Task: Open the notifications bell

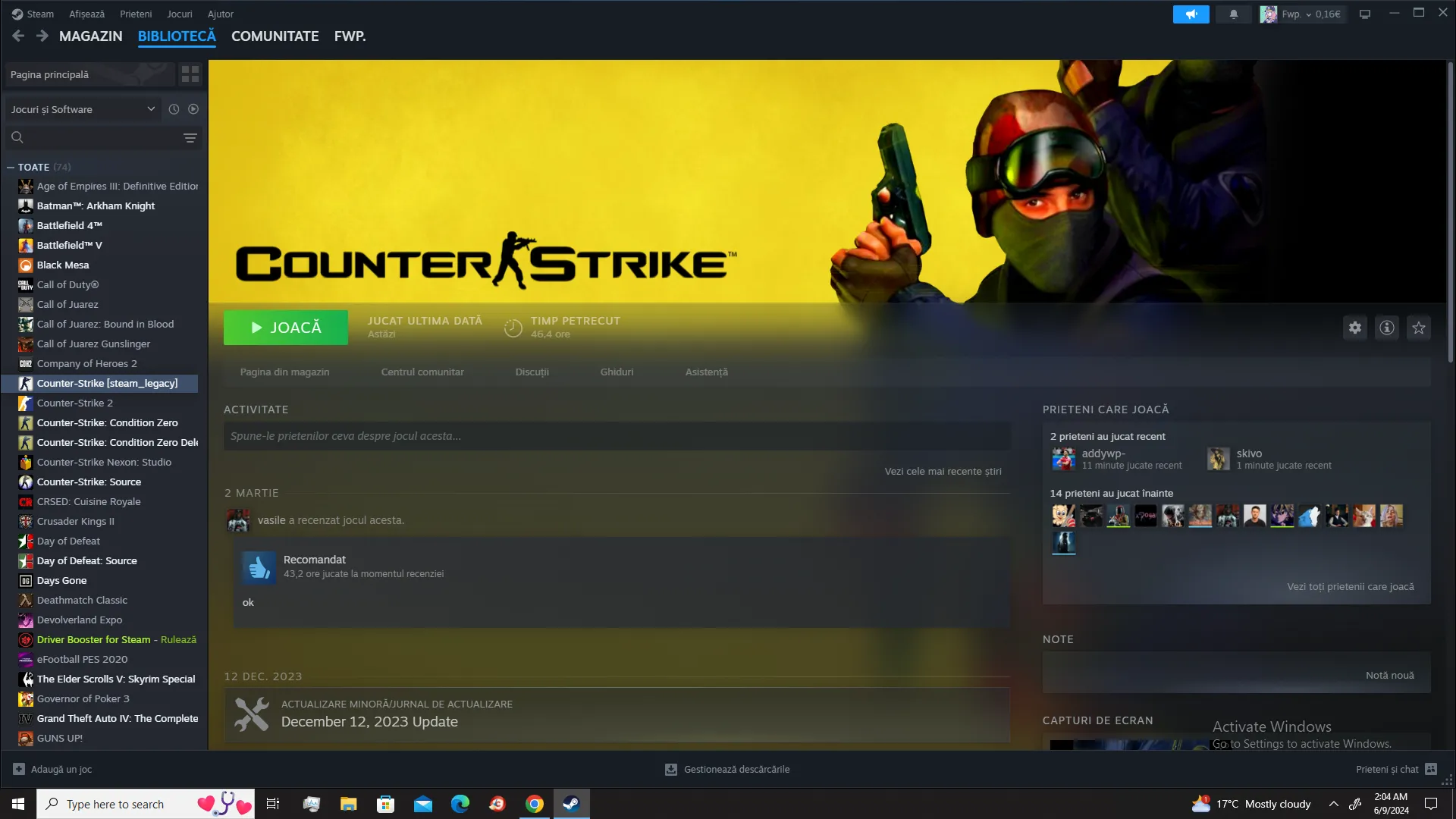Action: pyautogui.click(x=1233, y=14)
